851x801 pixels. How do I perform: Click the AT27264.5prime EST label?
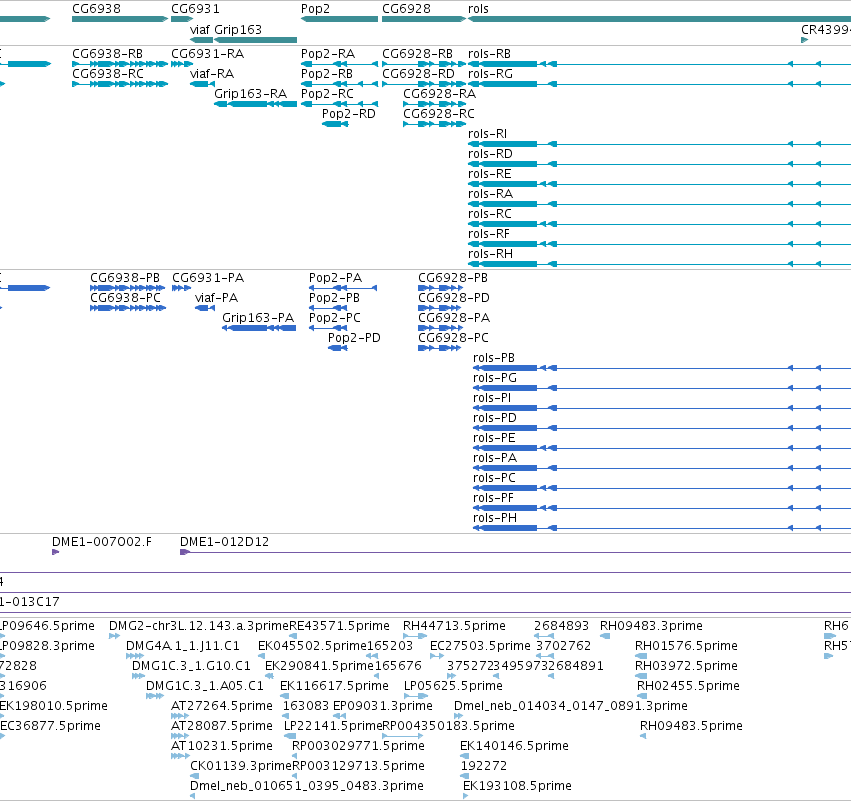coord(222,707)
